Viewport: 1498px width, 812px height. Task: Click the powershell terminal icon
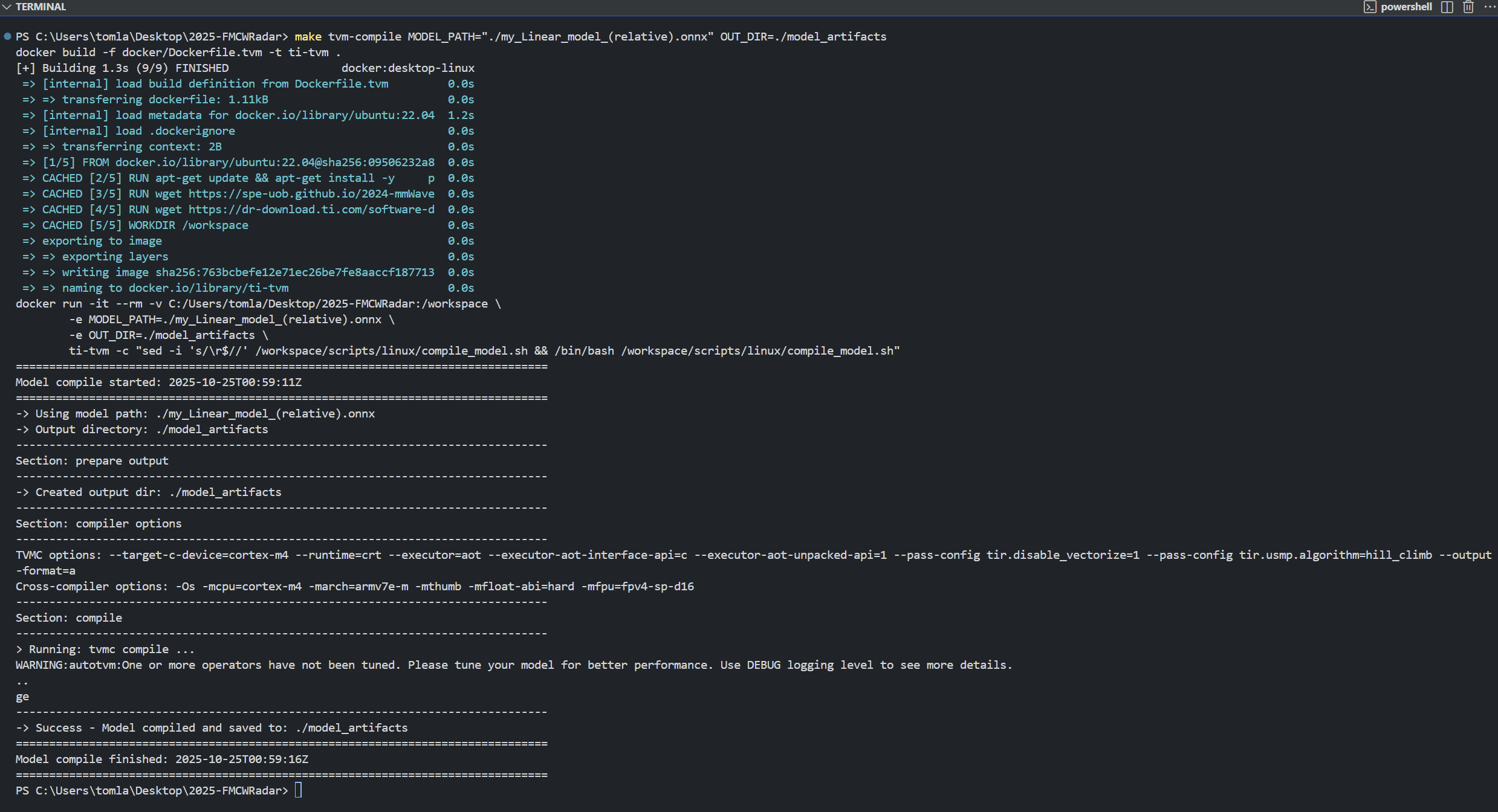(x=1370, y=7)
